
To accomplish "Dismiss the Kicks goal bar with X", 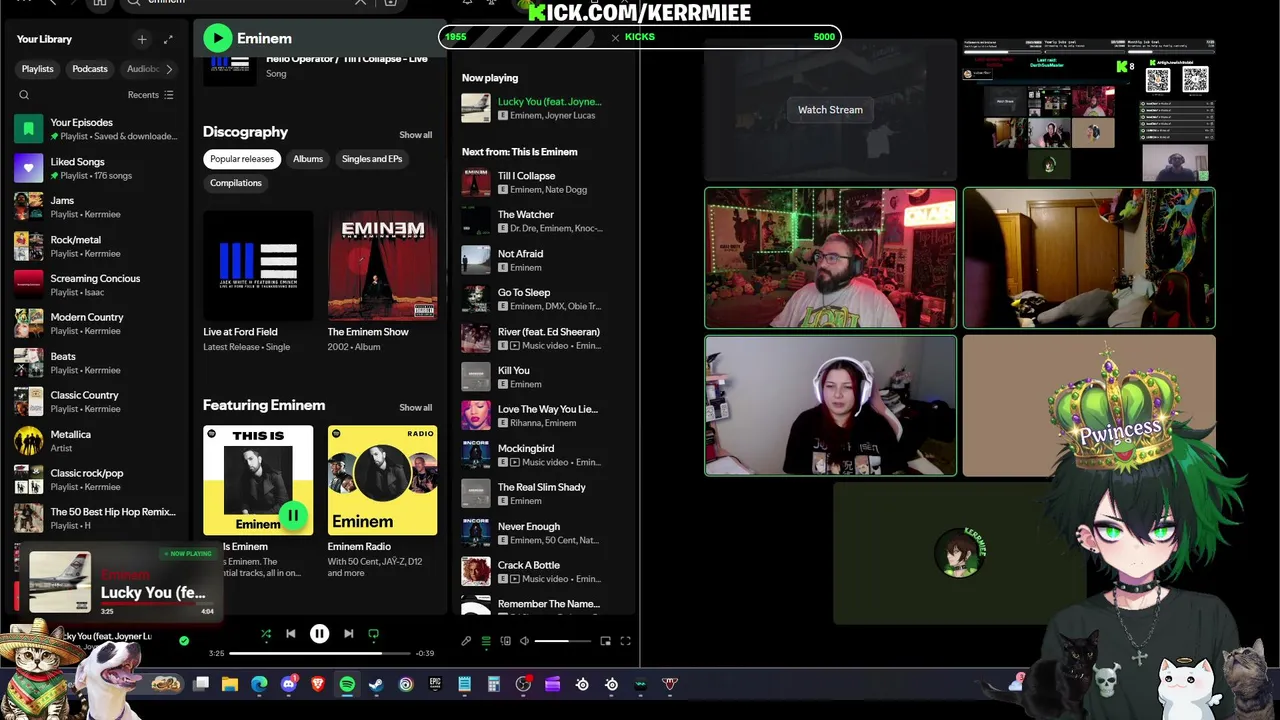I will 615,37.
